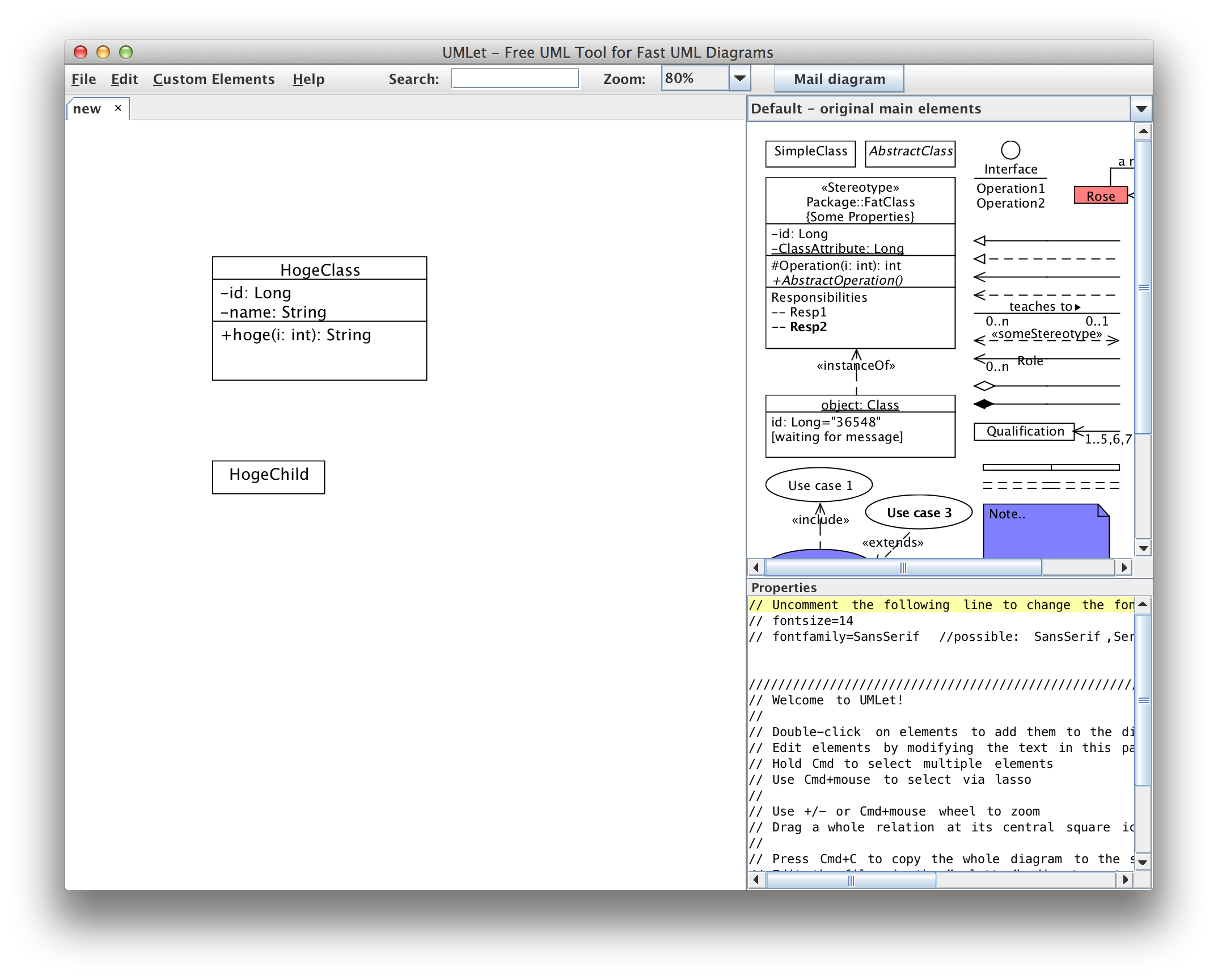This screenshot has width=1218, height=980.
Task: Click the 'Hold Cmd to select multiple elements' line
Action: [901, 764]
